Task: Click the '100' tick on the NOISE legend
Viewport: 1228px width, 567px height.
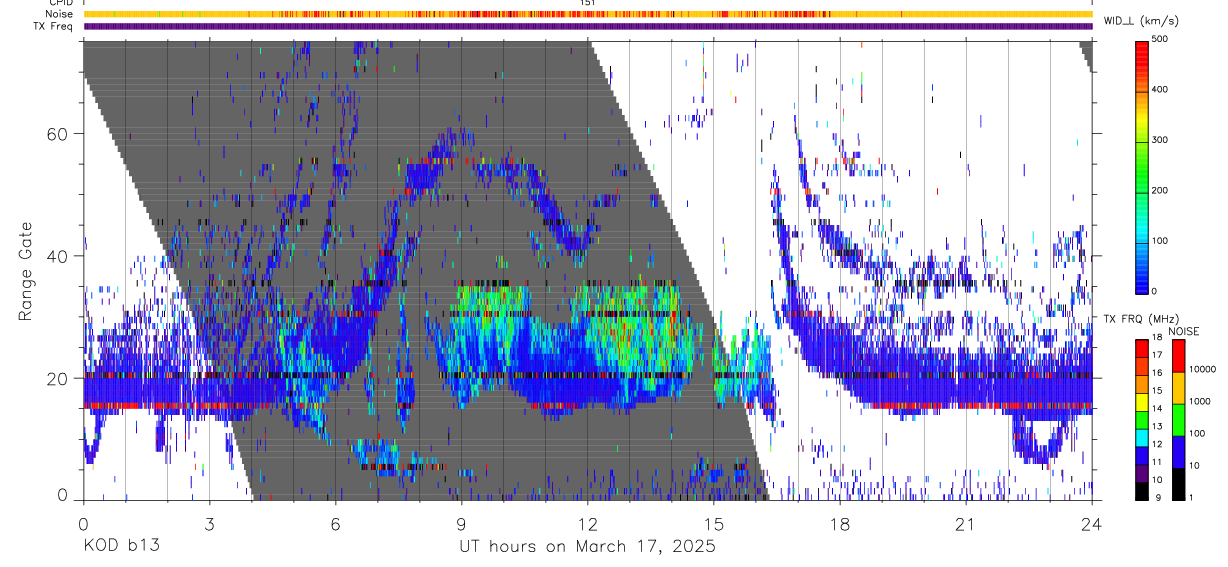Action: 1196,433
